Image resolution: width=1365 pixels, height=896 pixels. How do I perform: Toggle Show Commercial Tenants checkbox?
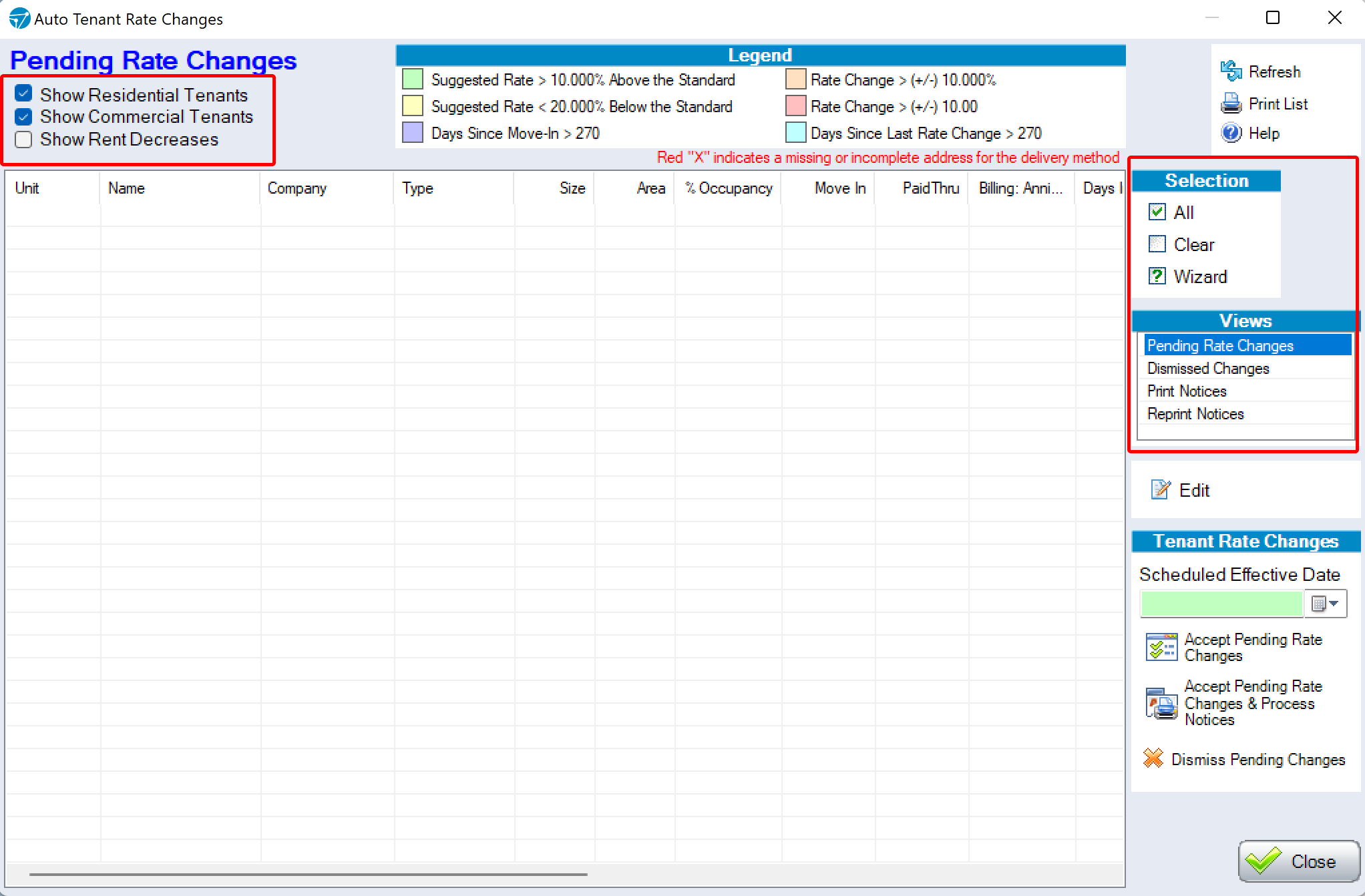pos(23,117)
